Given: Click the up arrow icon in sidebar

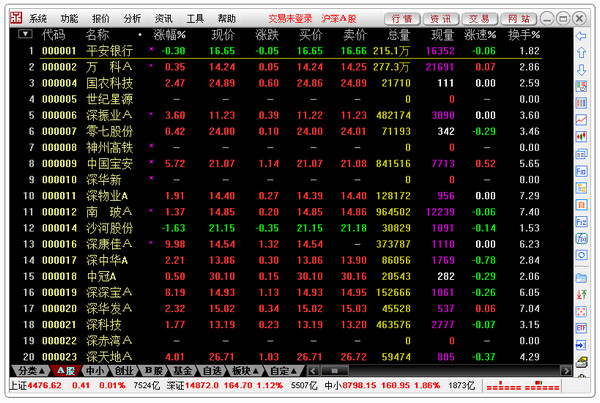Looking at the screenshot, I should 581,53.
